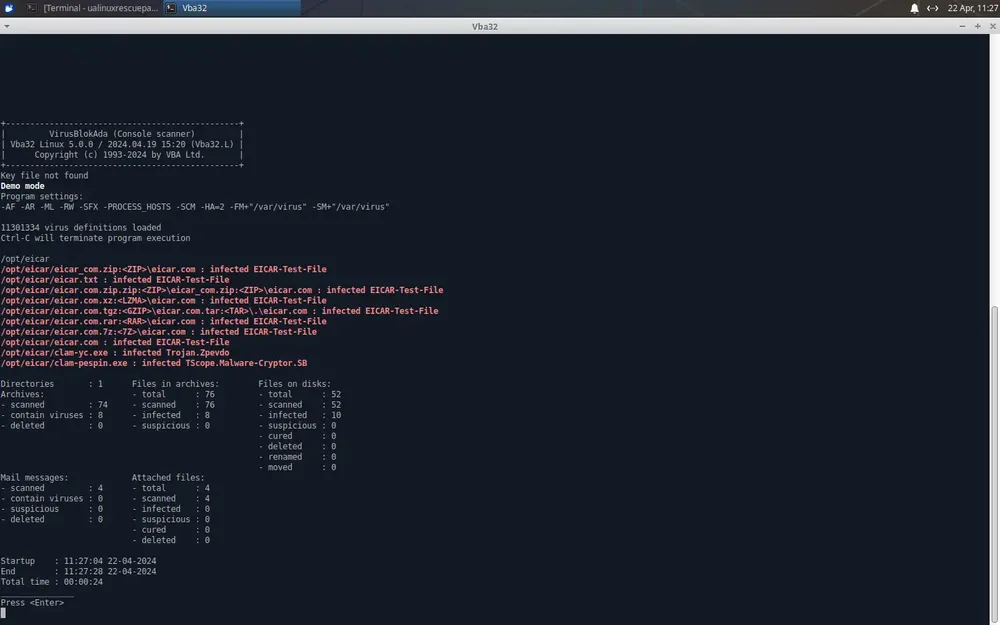Click the Files in archives 'total : 76' row
The image size is (1000, 625).
173,394
